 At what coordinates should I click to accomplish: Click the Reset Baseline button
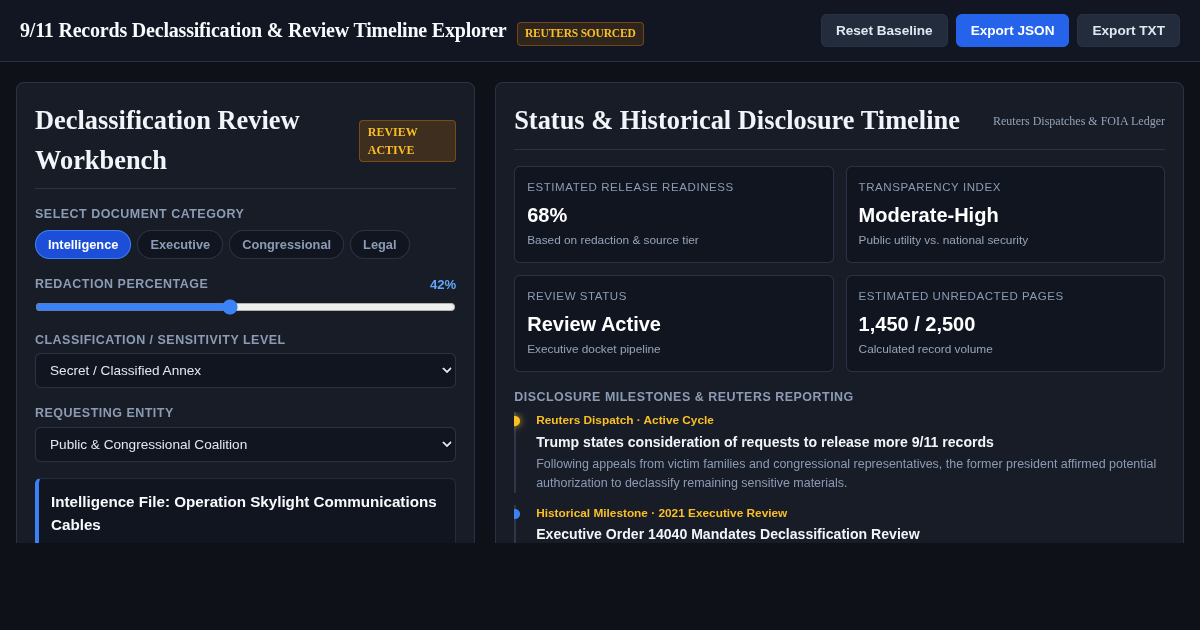pyautogui.click(x=884, y=30)
